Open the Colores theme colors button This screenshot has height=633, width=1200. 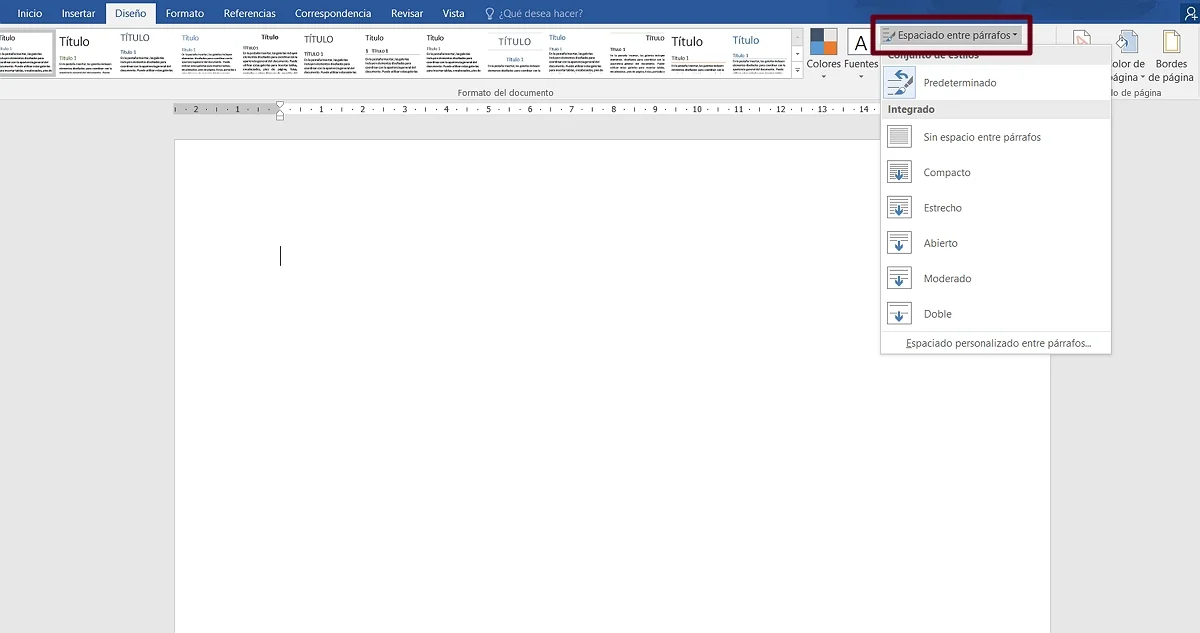point(824,53)
